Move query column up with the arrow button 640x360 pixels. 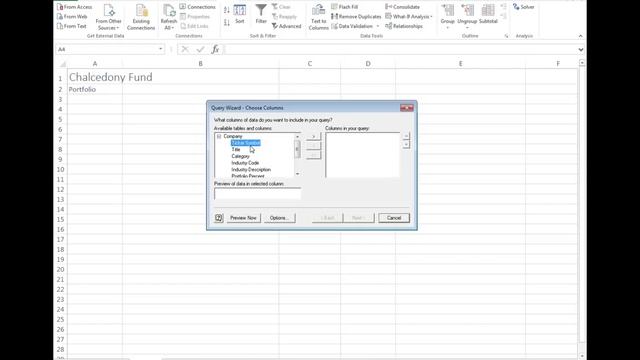tap(406, 136)
